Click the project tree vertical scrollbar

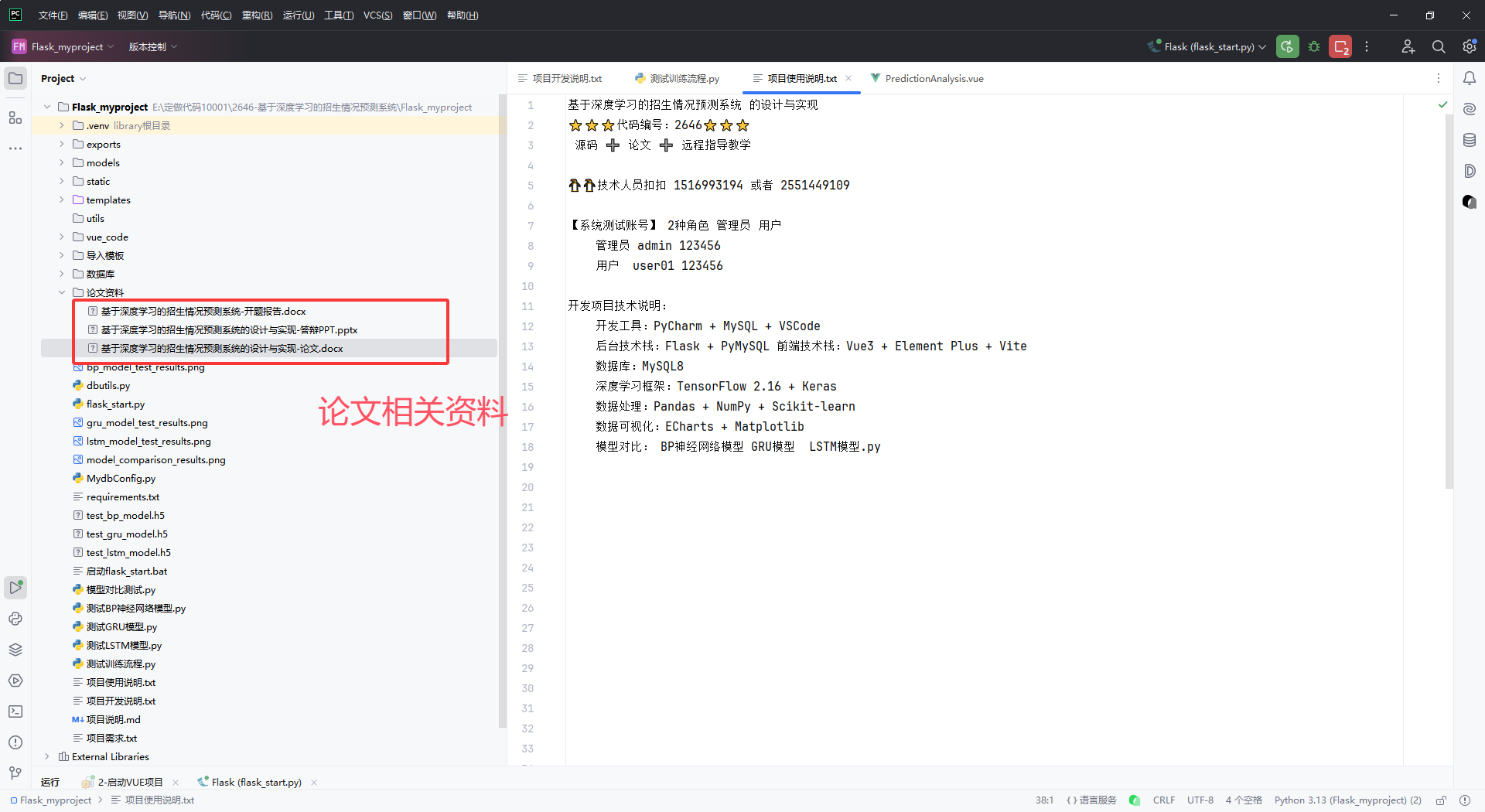tap(502, 410)
